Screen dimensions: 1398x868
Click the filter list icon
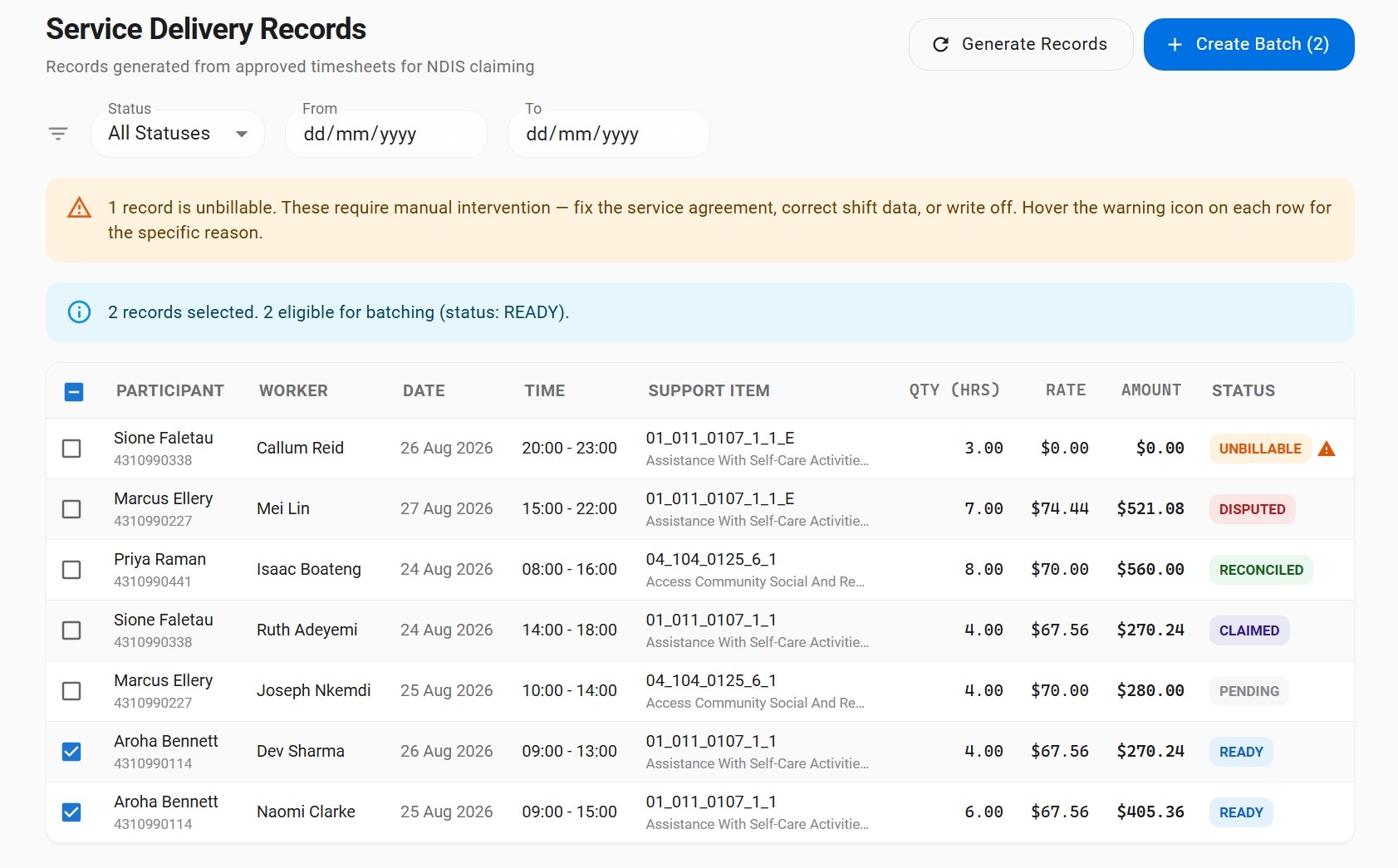(x=58, y=134)
